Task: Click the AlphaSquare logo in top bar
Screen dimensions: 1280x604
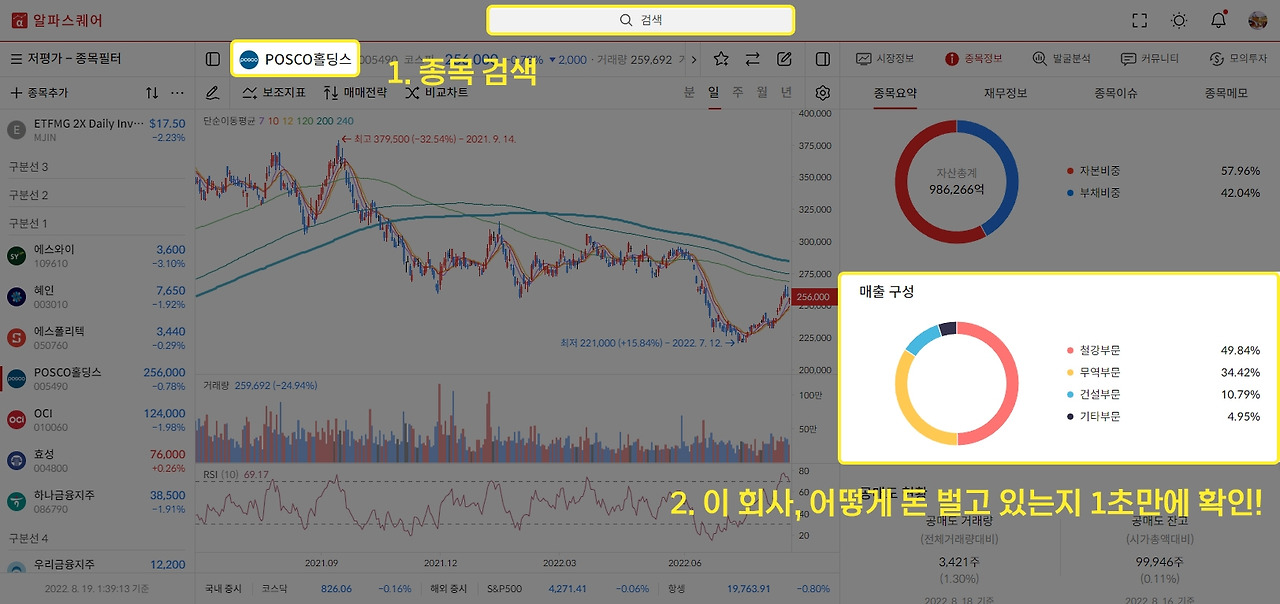Action: [x=55, y=20]
